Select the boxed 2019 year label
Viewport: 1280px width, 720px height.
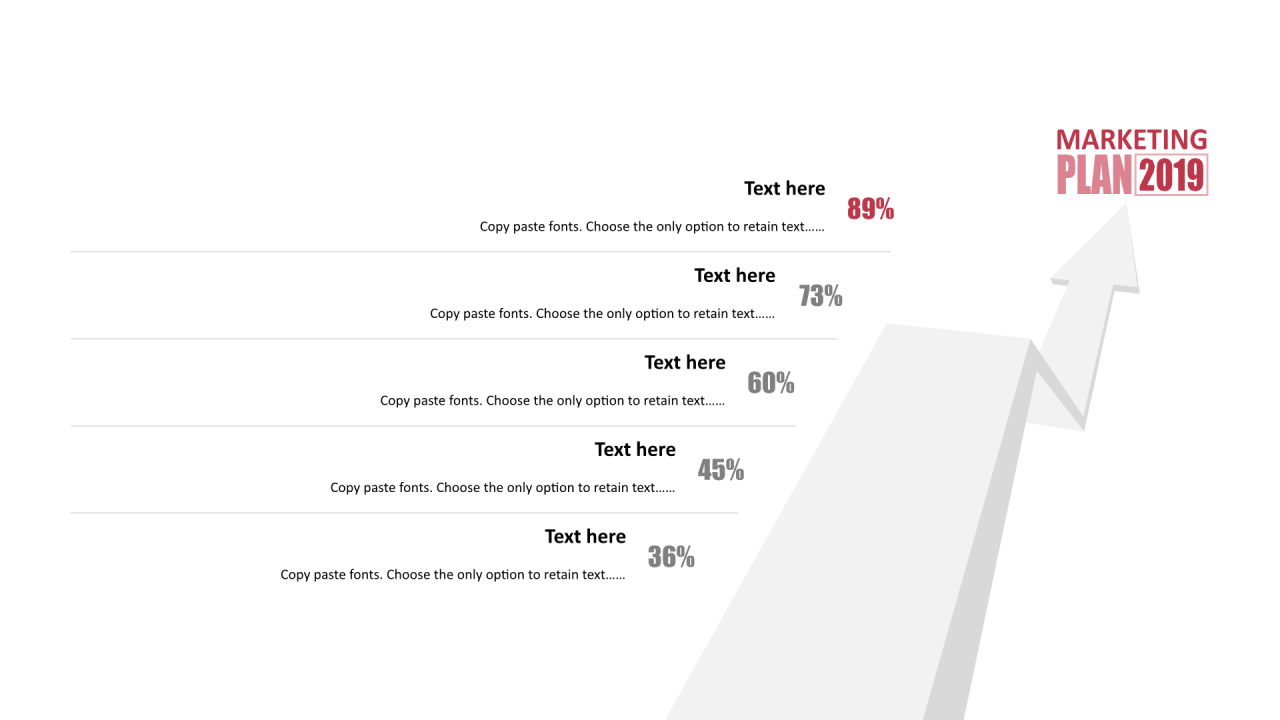click(x=1172, y=175)
